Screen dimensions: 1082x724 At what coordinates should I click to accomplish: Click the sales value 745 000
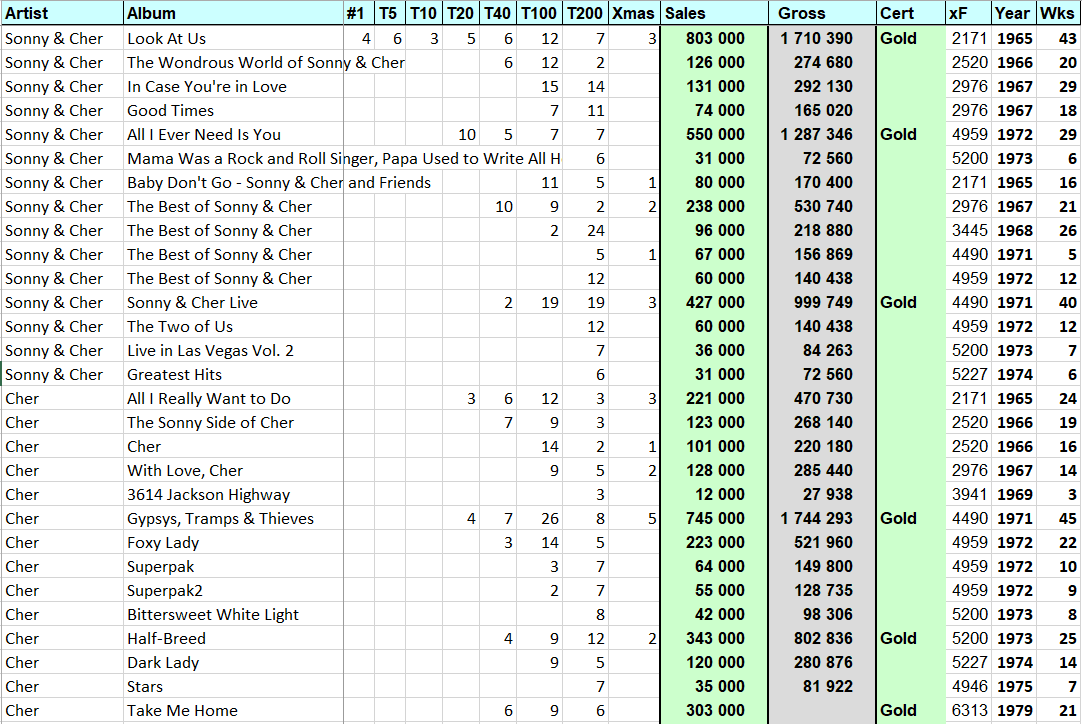tap(714, 518)
